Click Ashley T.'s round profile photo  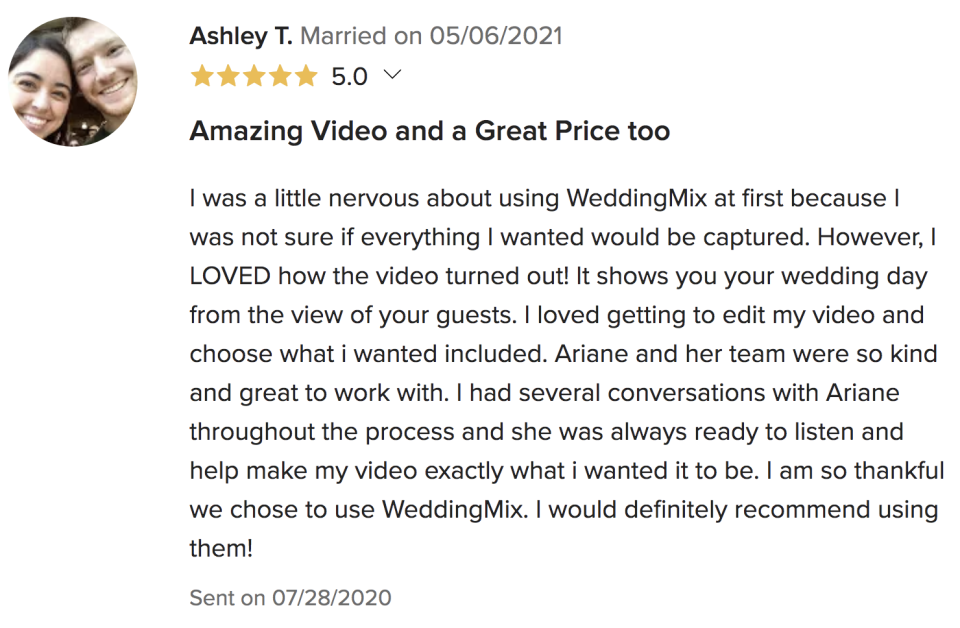tap(73, 82)
